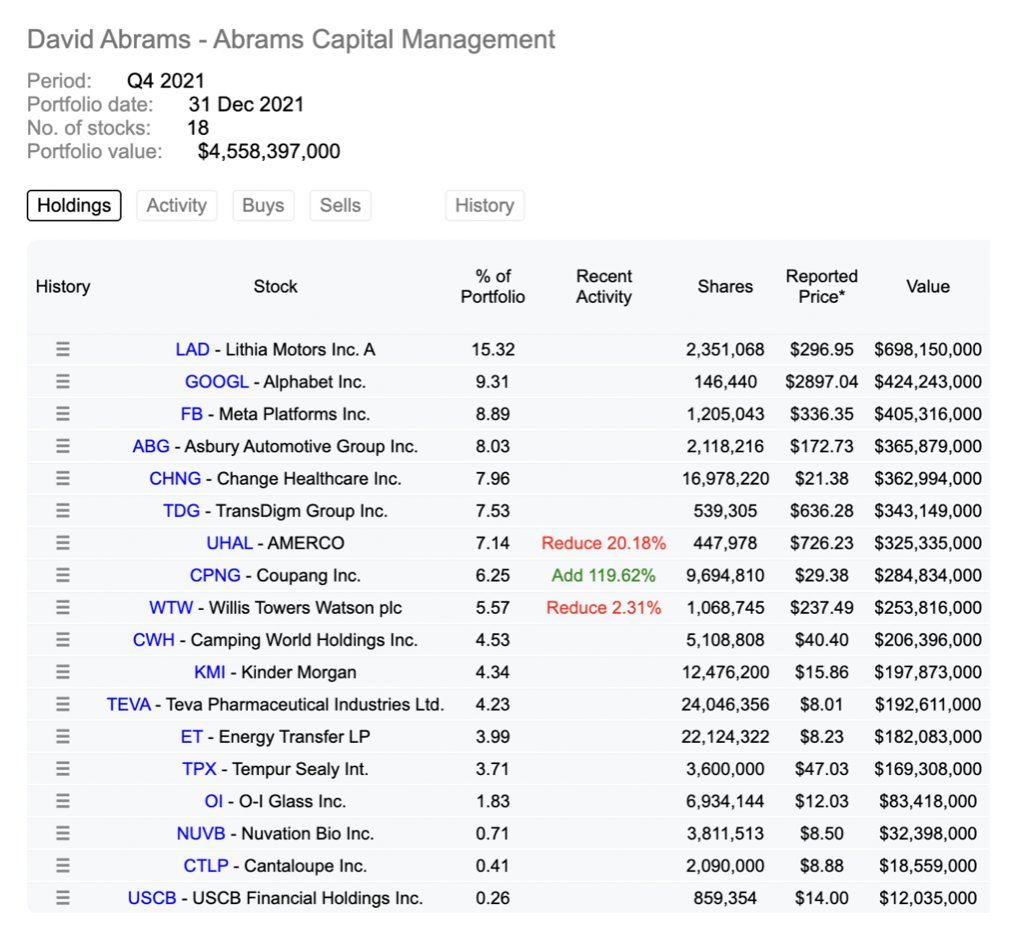
Task: Click the History column header
Action: (62, 286)
